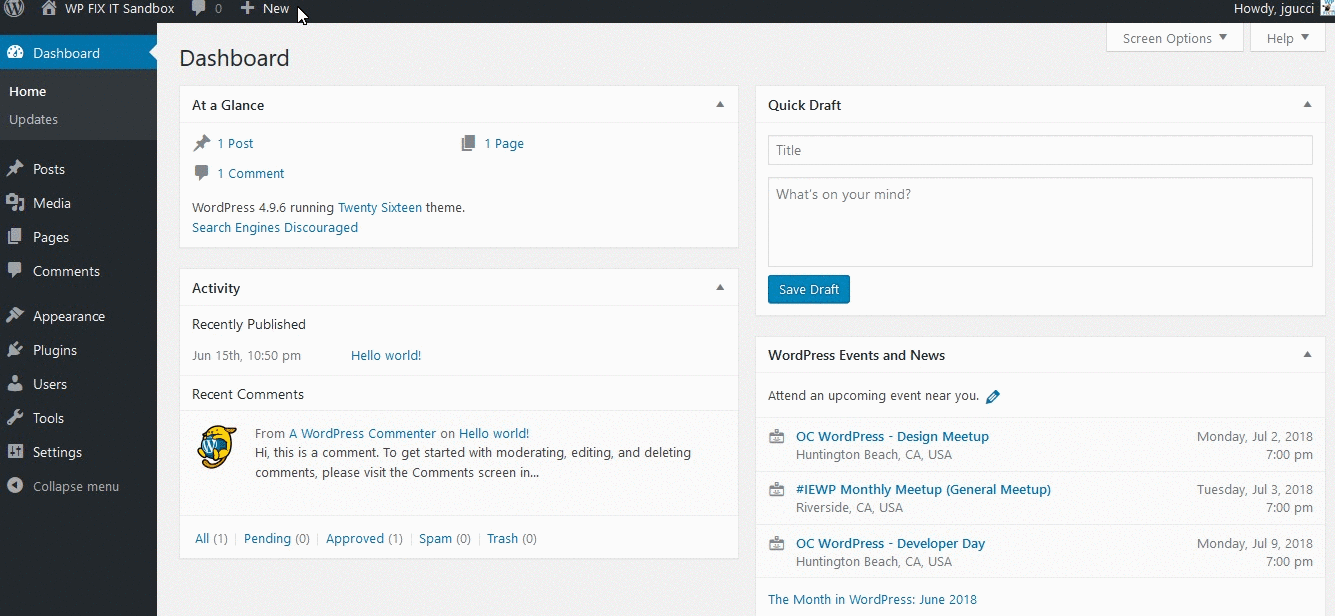Click Search Engines Discouraged link
Viewport: 1335px width, 616px height.
click(x=275, y=228)
